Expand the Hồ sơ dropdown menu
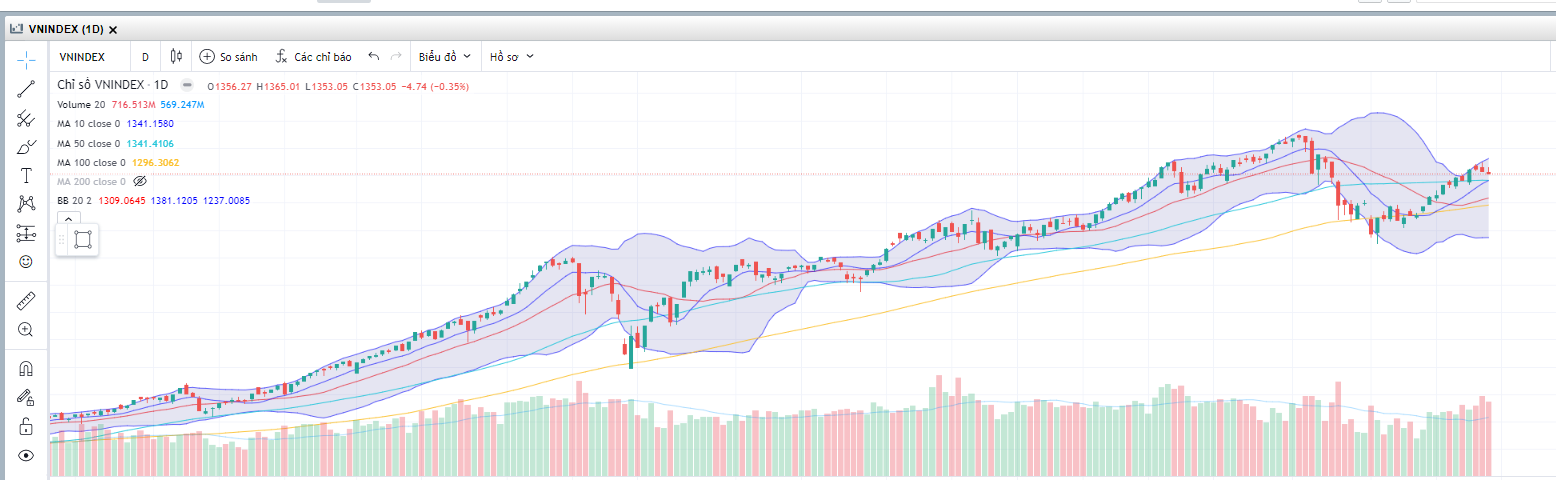The height and width of the screenshot is (480, 1556). coord(512,57)
